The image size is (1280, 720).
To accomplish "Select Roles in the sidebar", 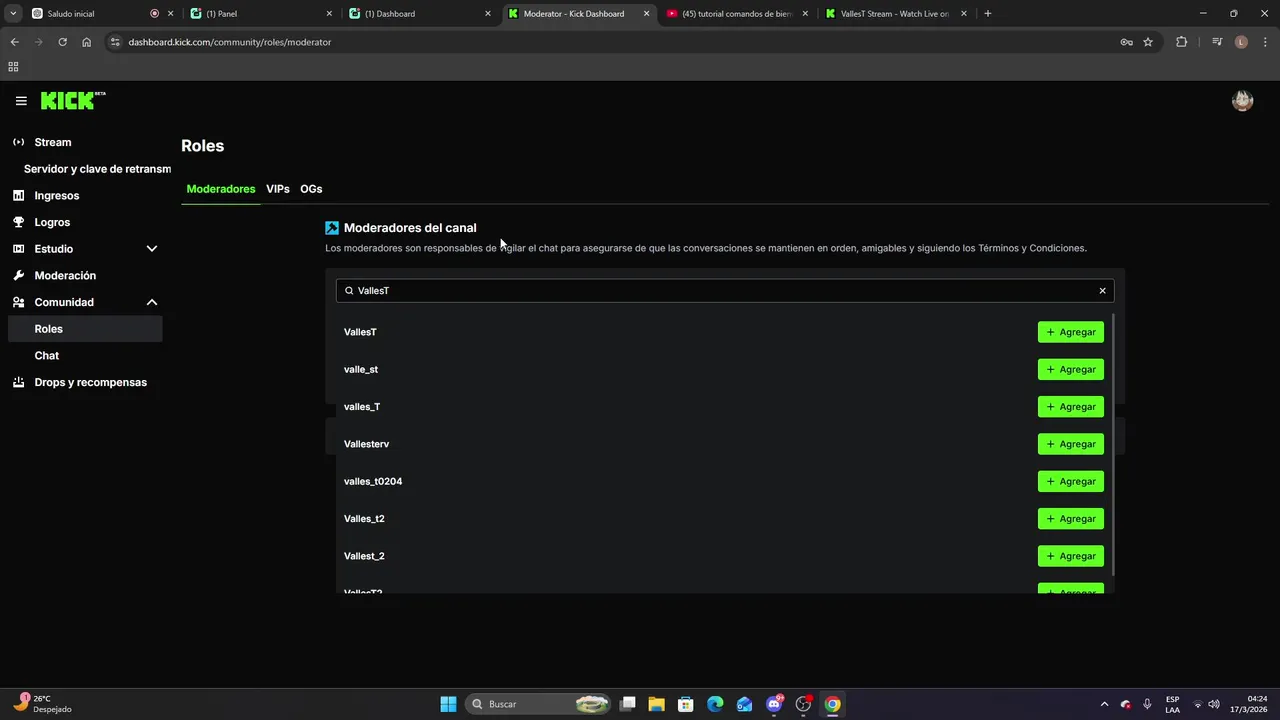I will [x=85, y=329].
